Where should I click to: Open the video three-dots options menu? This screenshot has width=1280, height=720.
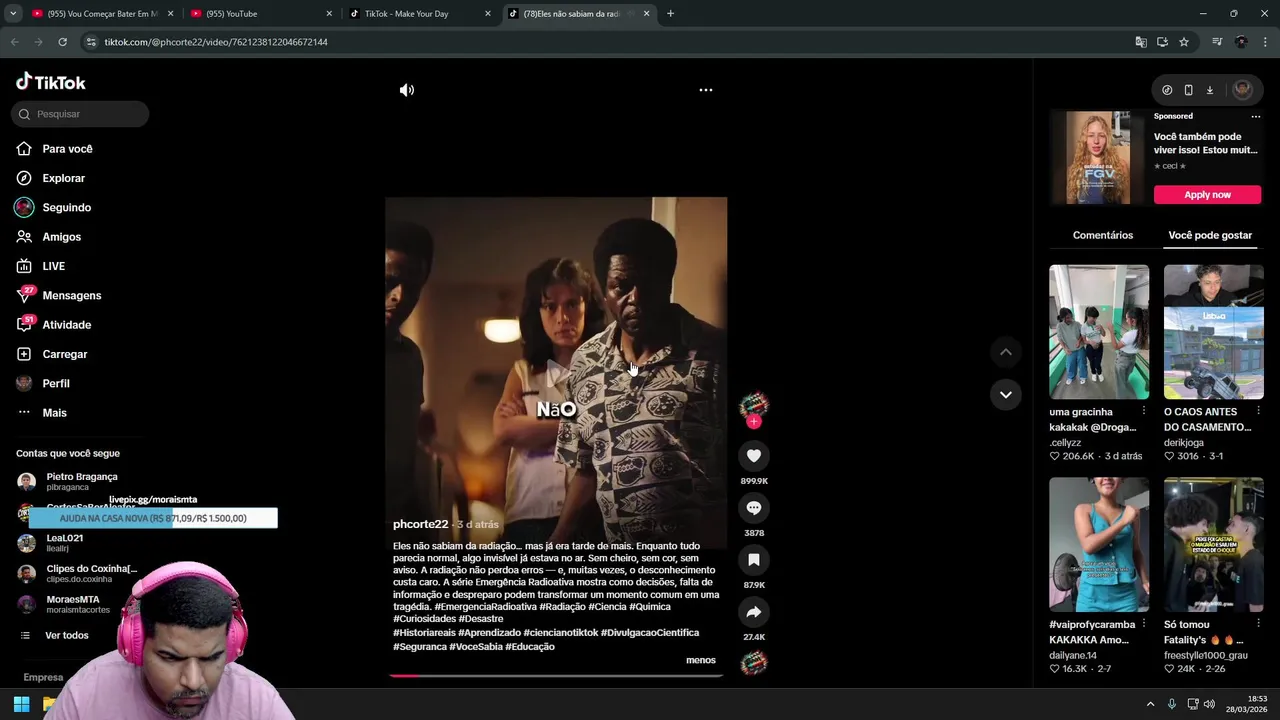point(706,90)
